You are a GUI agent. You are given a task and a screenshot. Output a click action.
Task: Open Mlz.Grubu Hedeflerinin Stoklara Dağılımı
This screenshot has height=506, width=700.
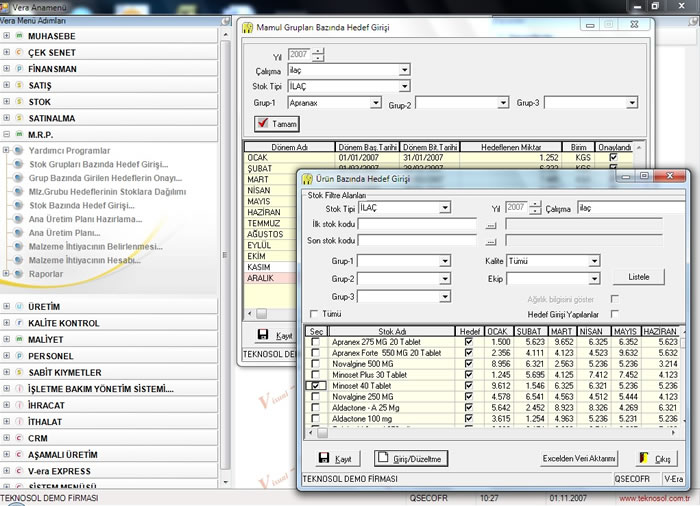tap(108, 192)
